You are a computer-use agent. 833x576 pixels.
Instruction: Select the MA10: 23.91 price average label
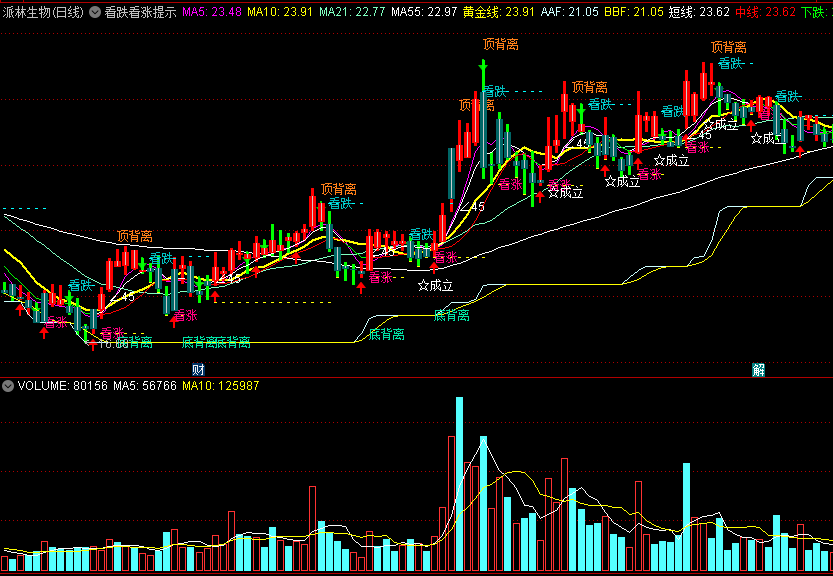(x=280, y=12)
